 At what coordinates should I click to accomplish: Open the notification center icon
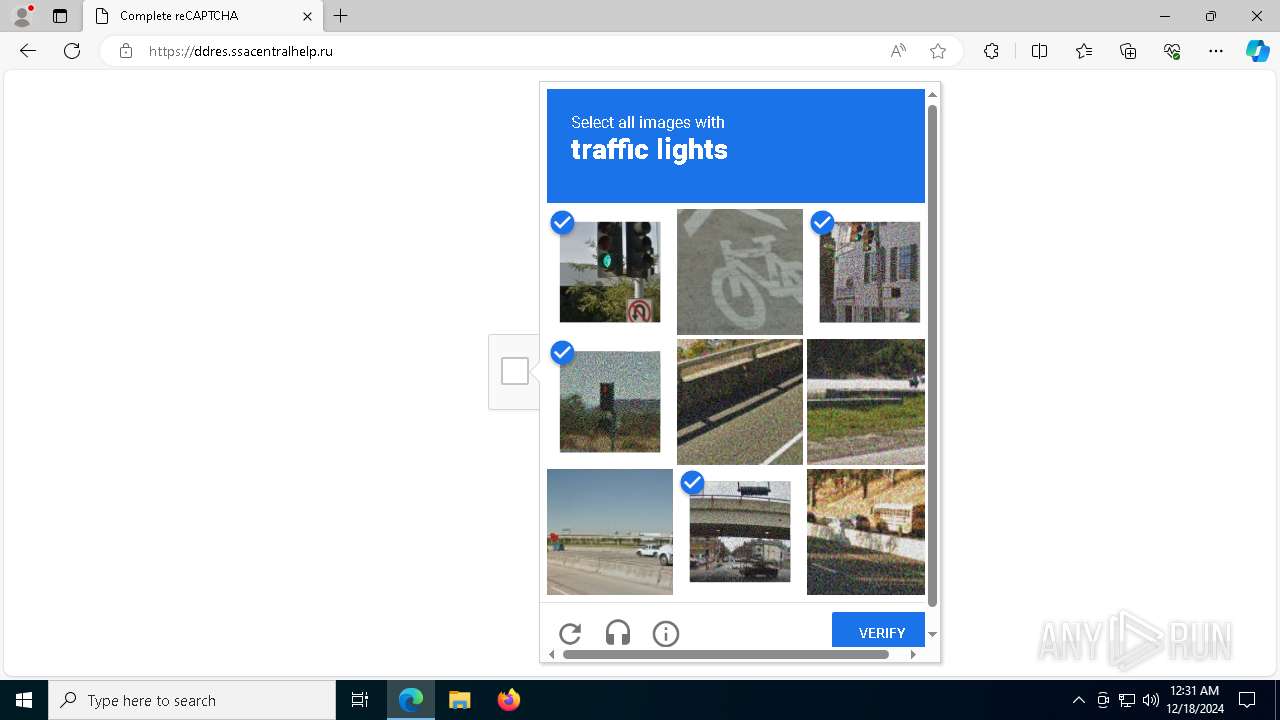tap(1247, 700)
